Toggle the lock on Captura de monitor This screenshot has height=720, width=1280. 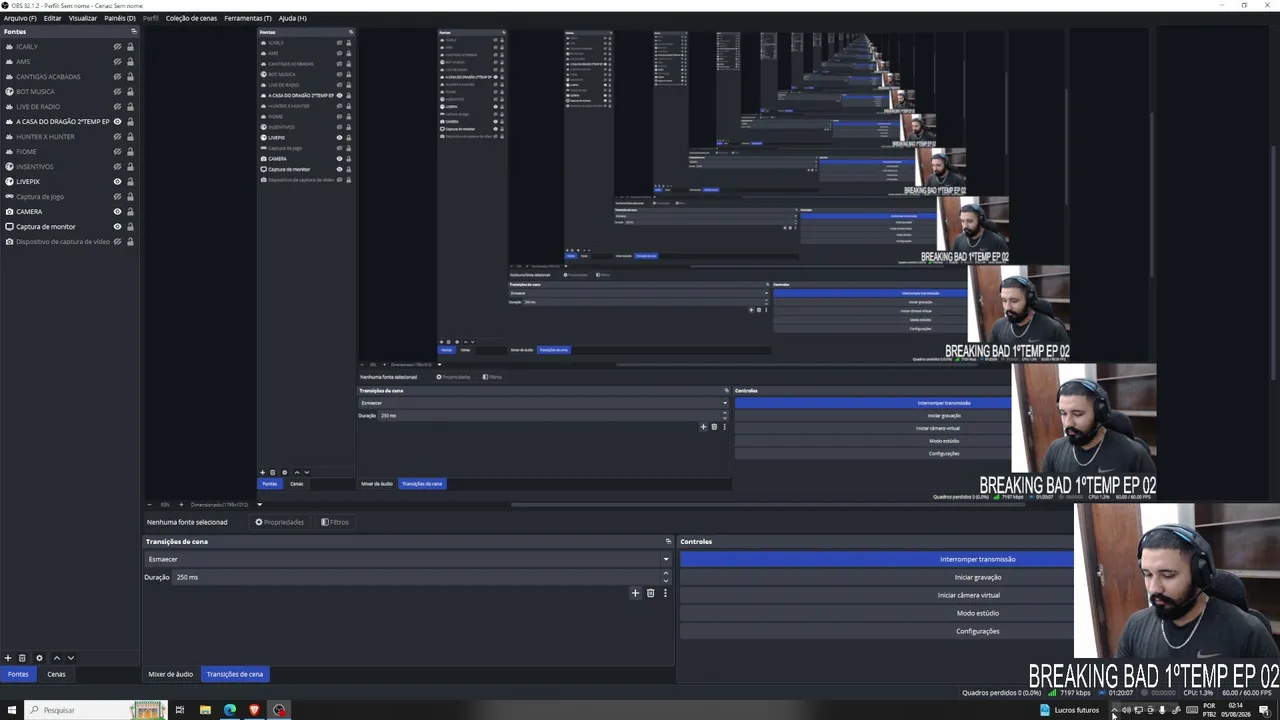[x=130, y=227]
